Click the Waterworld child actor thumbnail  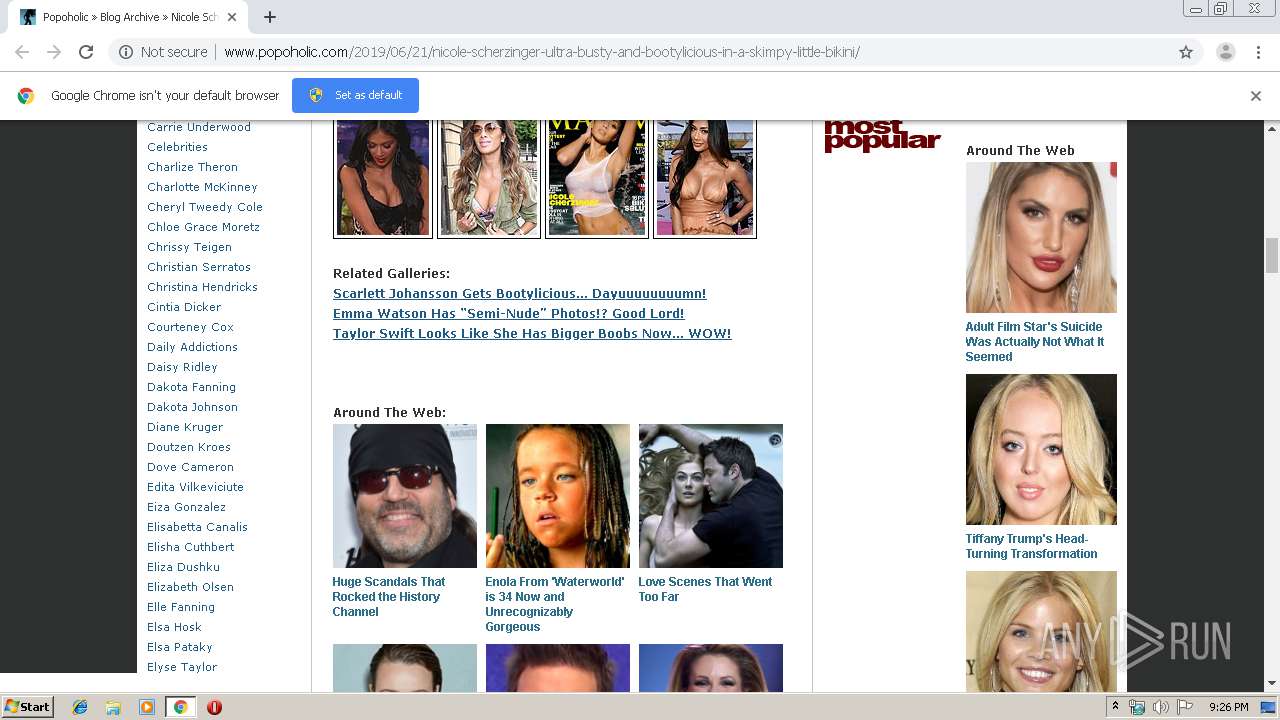[558, 496]
